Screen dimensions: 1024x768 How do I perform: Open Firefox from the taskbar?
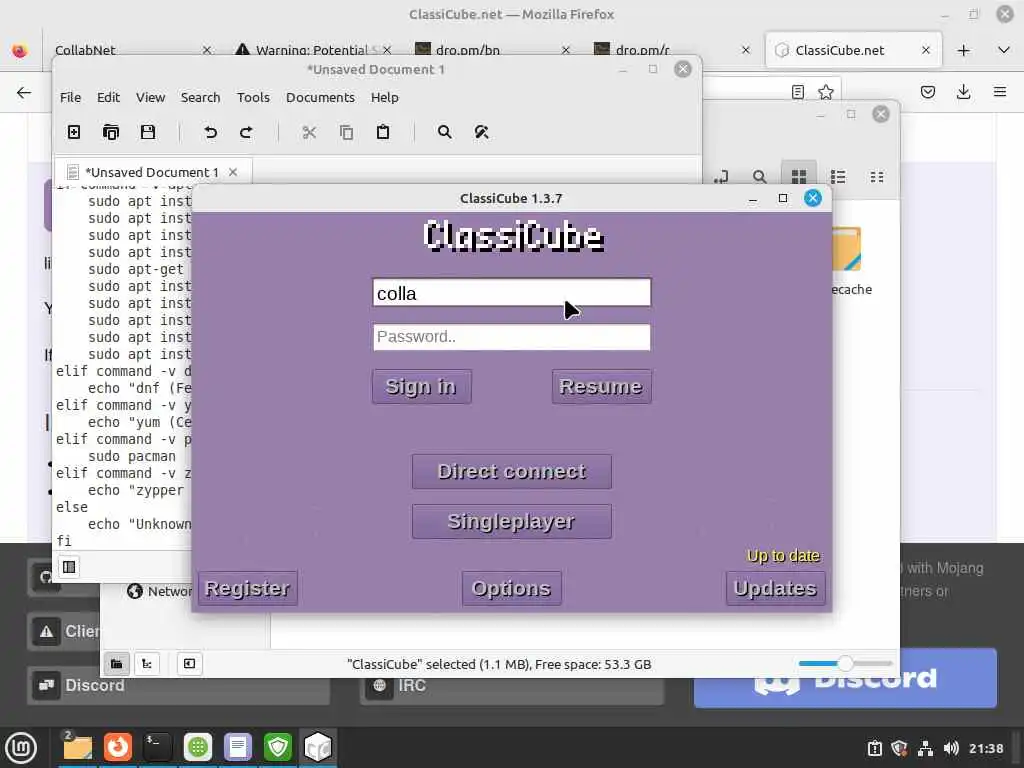(118, 747)
